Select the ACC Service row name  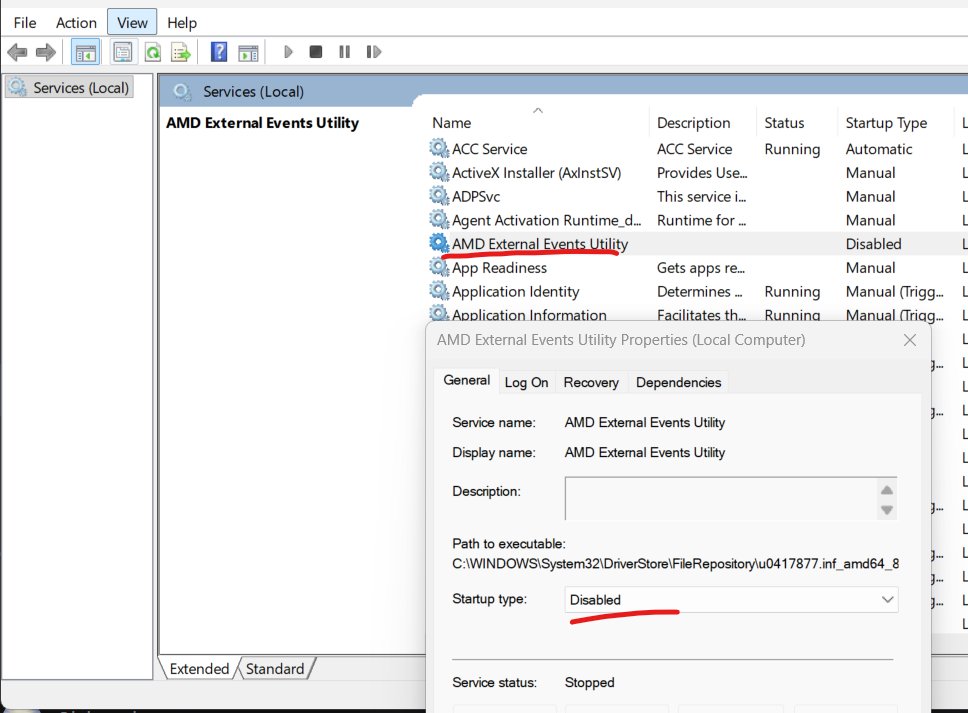(x=490, y=149)
